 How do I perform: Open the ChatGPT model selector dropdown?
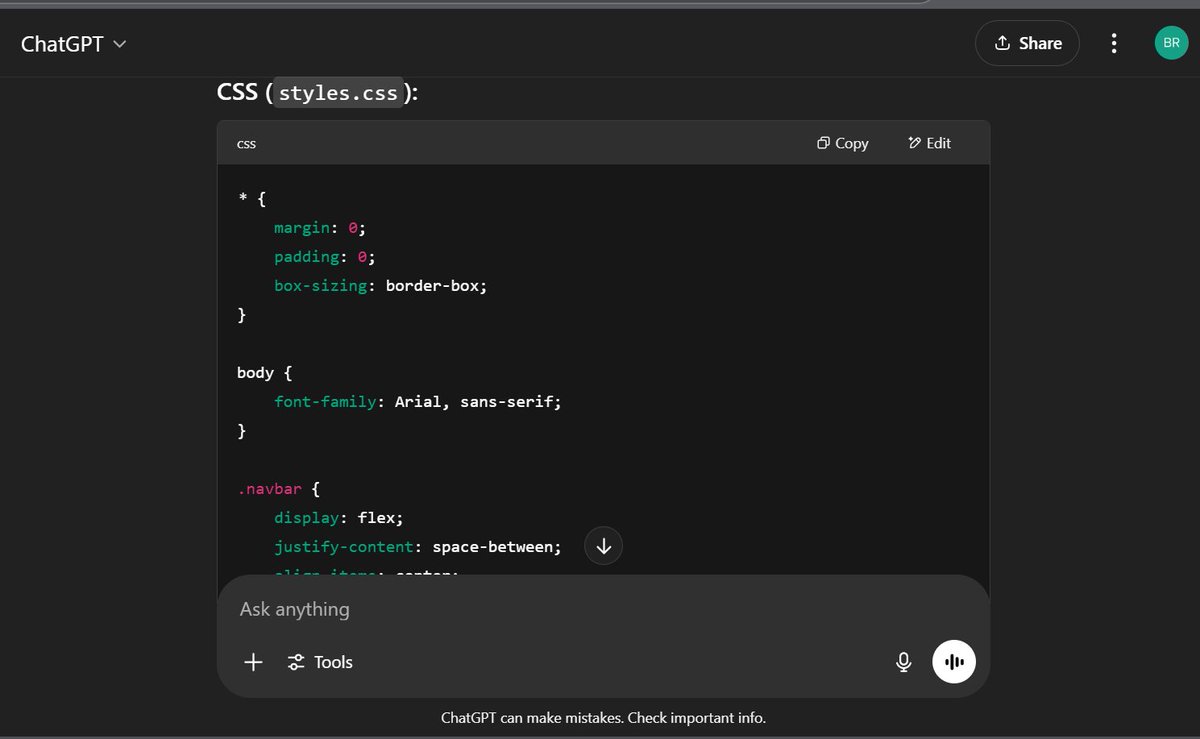click(x=73, y=44)
